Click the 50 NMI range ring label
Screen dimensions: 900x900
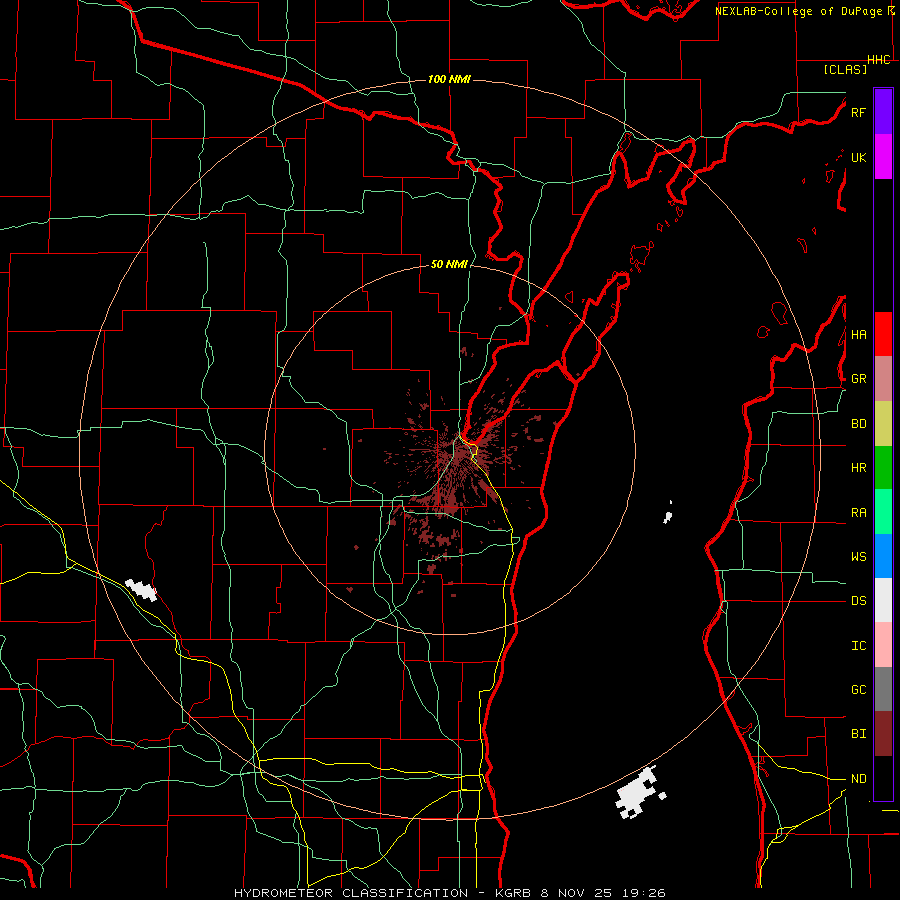point(449,264)
